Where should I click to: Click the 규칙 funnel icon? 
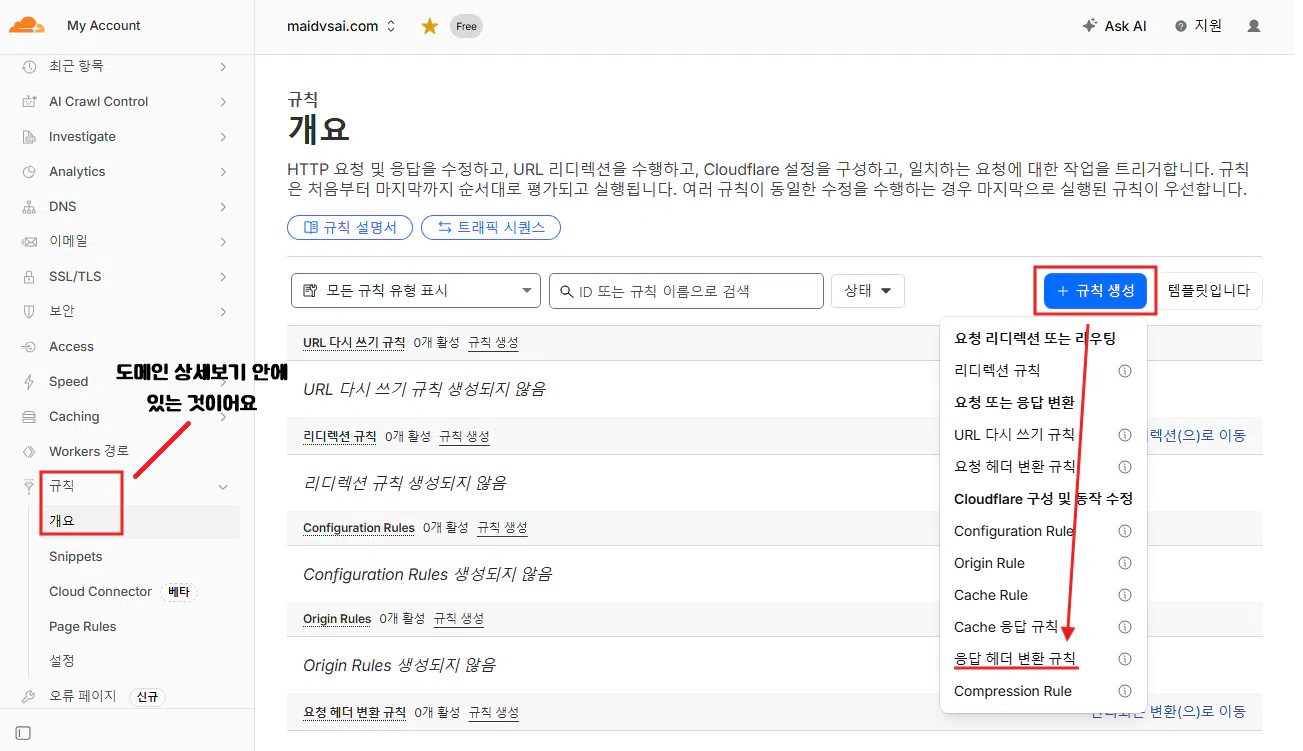(29, 486)
